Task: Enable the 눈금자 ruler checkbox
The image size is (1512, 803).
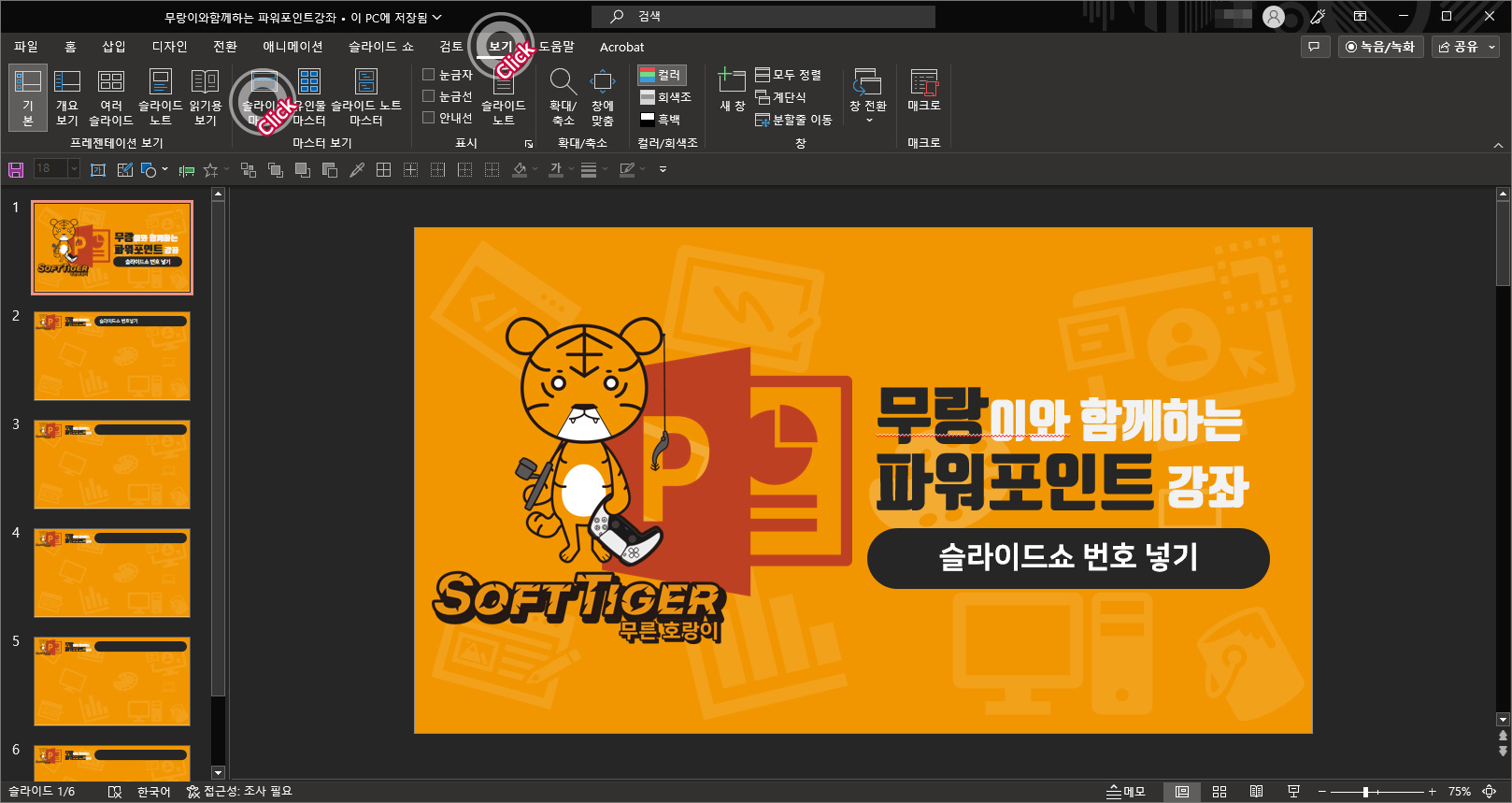Action: tap(448, 75)
